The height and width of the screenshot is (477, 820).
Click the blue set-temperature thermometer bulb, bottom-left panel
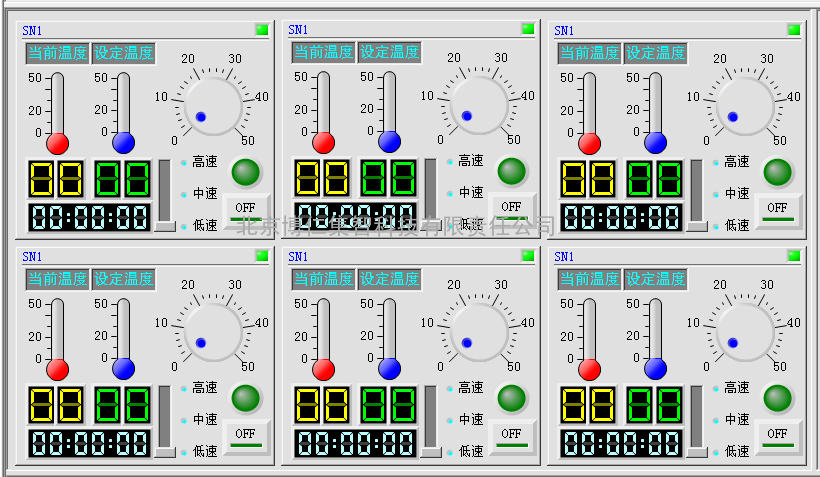tap(123, 368)
